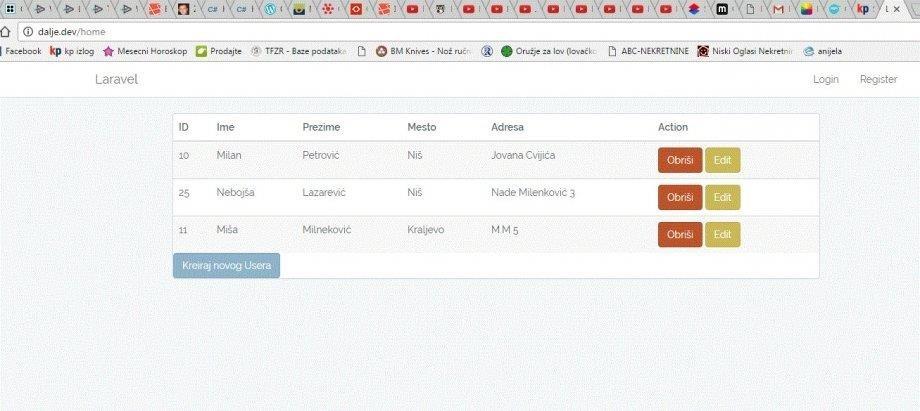Select the 'Kraljevo' cell
The image size is (920, 411).
point(425,230)
